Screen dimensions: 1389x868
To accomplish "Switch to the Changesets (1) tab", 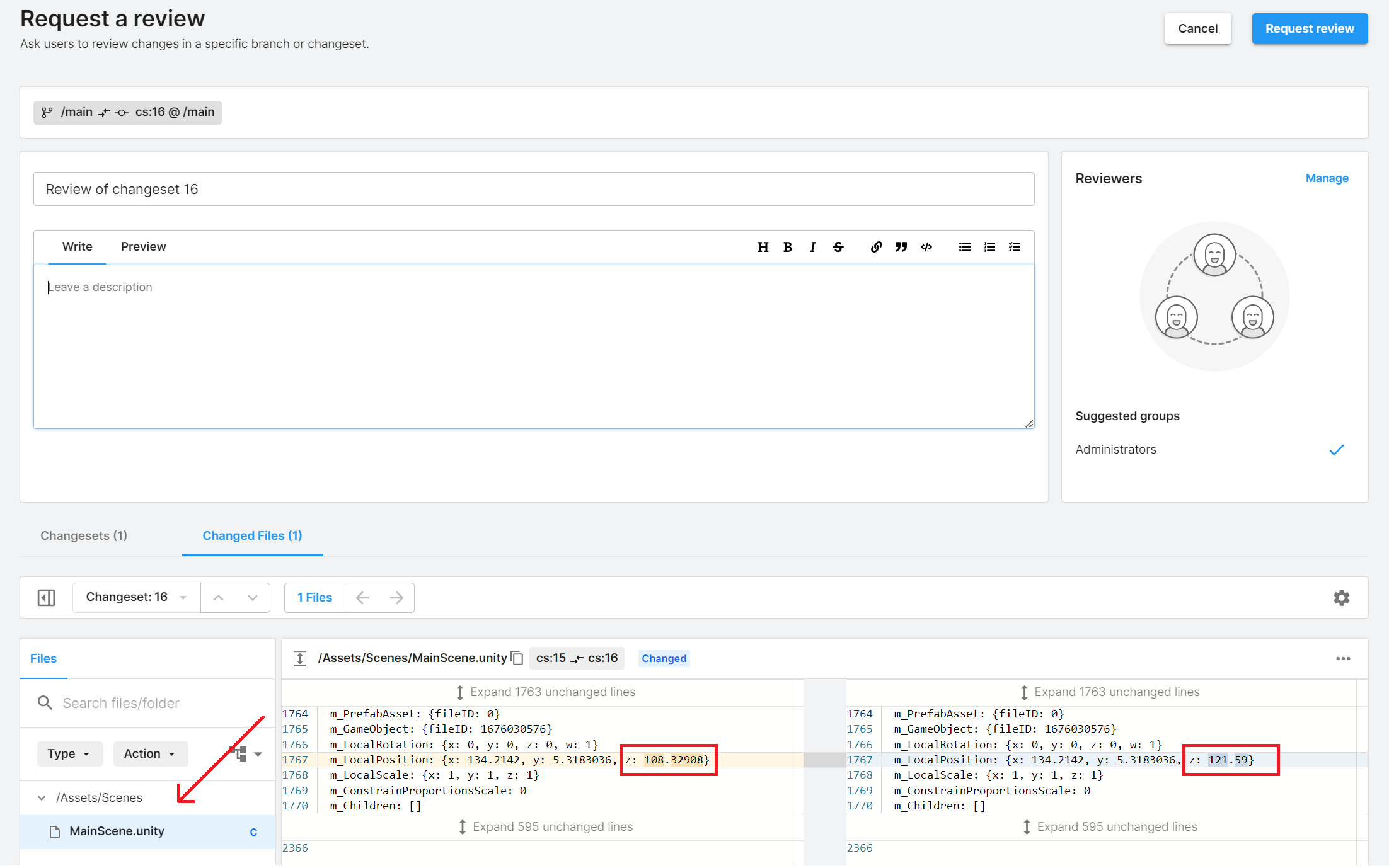I will [x=84, y=535].
